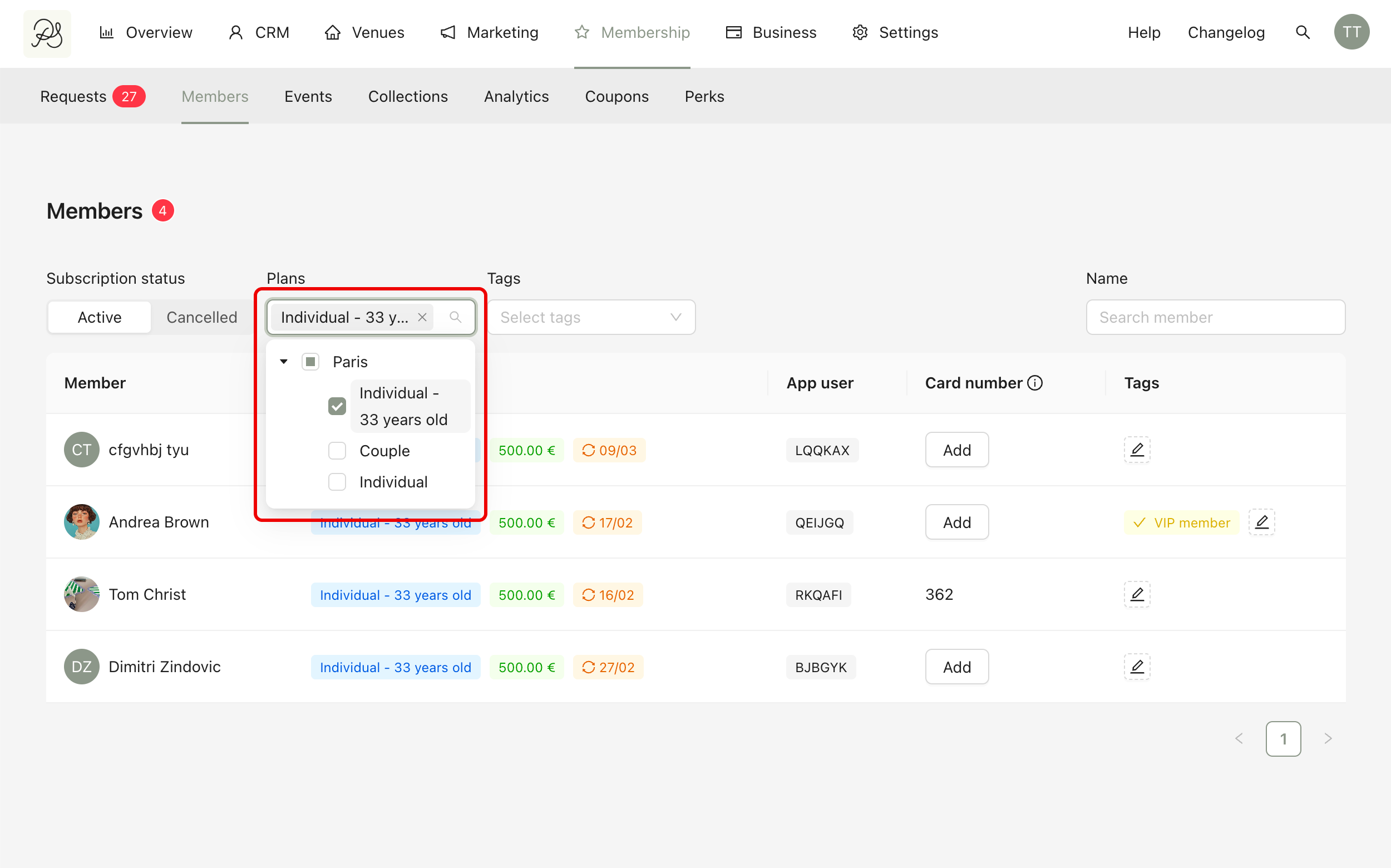
Task: Click the Settings gear icon
Action: point(860,33)
